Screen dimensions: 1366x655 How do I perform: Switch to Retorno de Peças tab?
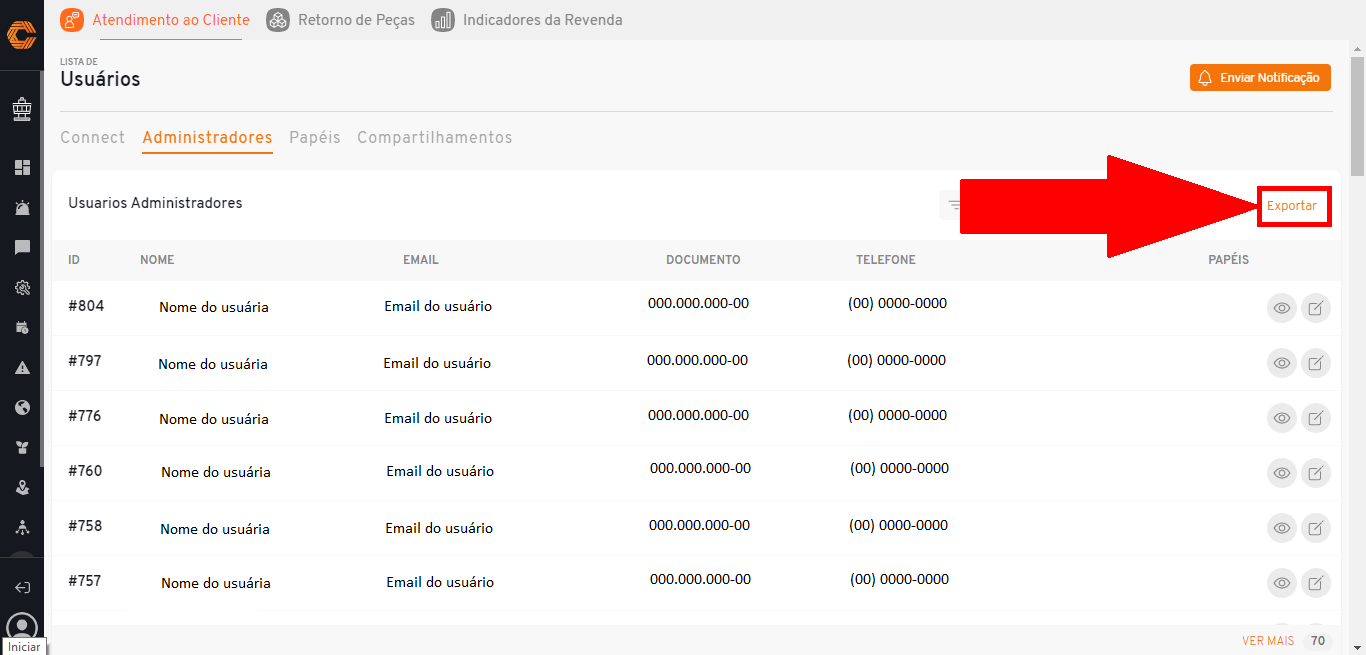coord(341,20)
